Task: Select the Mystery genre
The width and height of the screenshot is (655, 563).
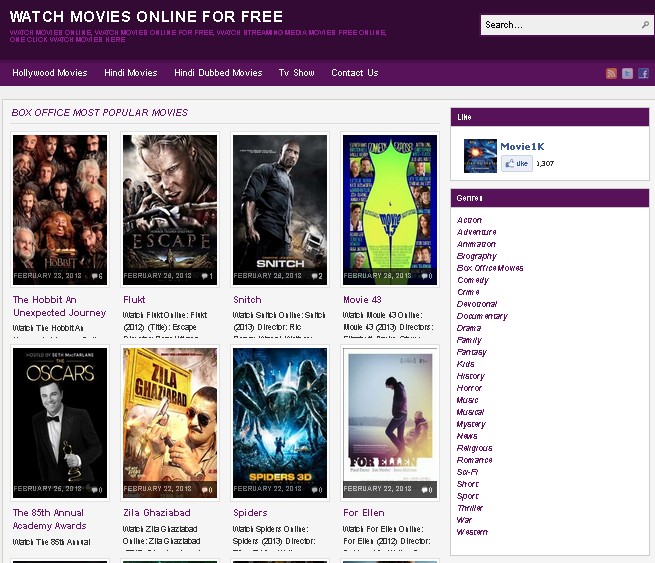Action: point(471,424)
